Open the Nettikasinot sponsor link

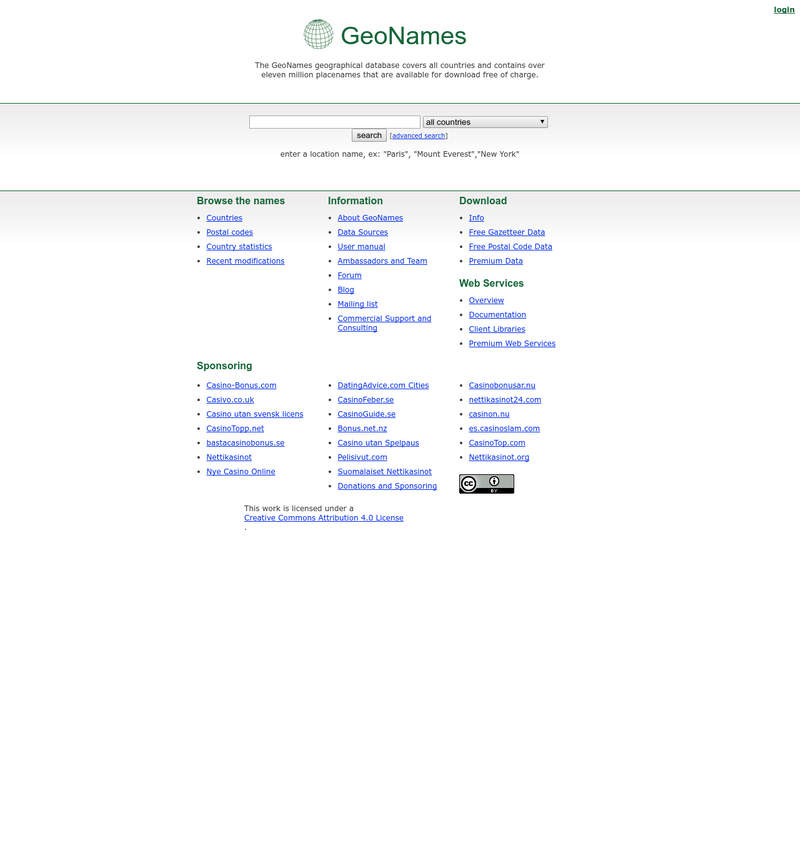[229, 458]
